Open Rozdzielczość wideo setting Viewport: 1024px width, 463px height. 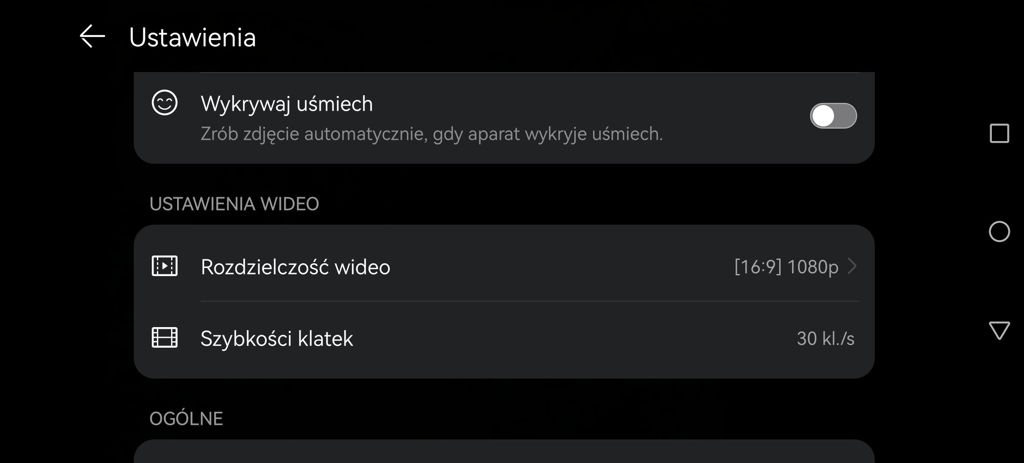(504, 266)
